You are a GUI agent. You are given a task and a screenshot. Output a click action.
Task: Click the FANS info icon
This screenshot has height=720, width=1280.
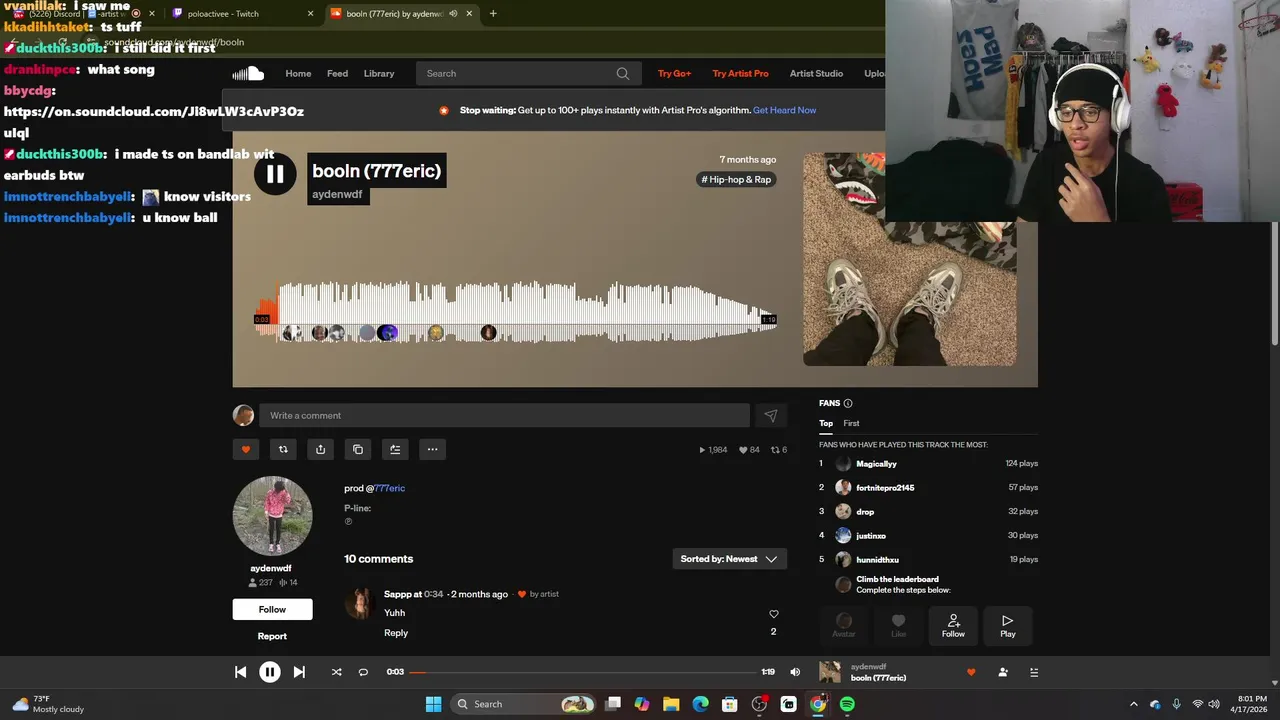[848, 403]
